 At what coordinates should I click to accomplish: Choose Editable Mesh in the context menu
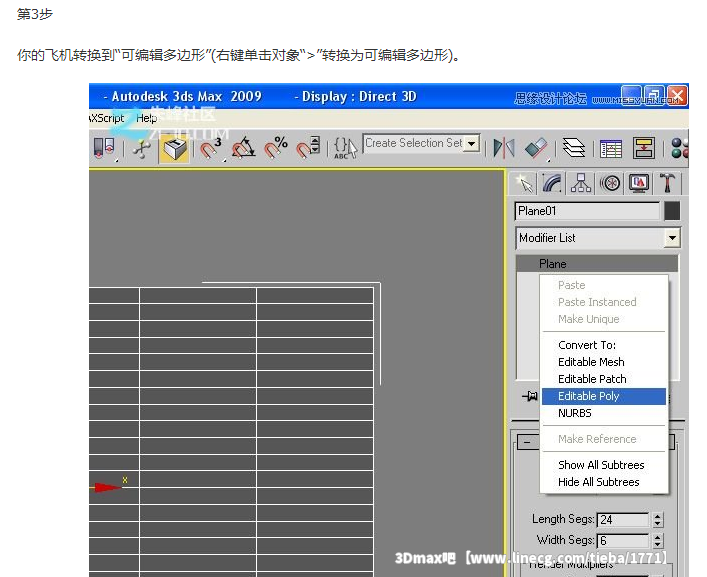[x=591, y=362]
